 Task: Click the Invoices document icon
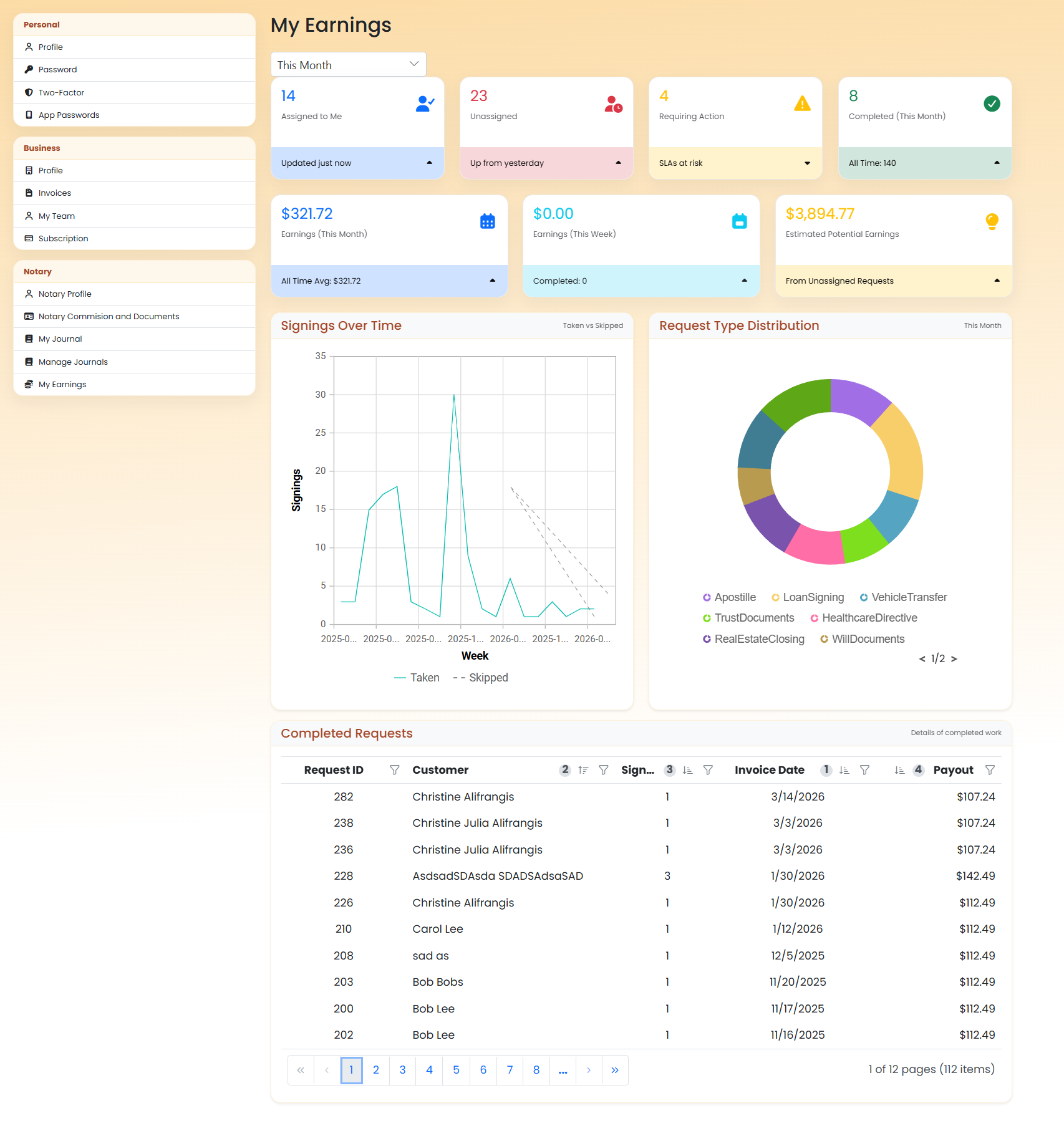click(29, 193)
